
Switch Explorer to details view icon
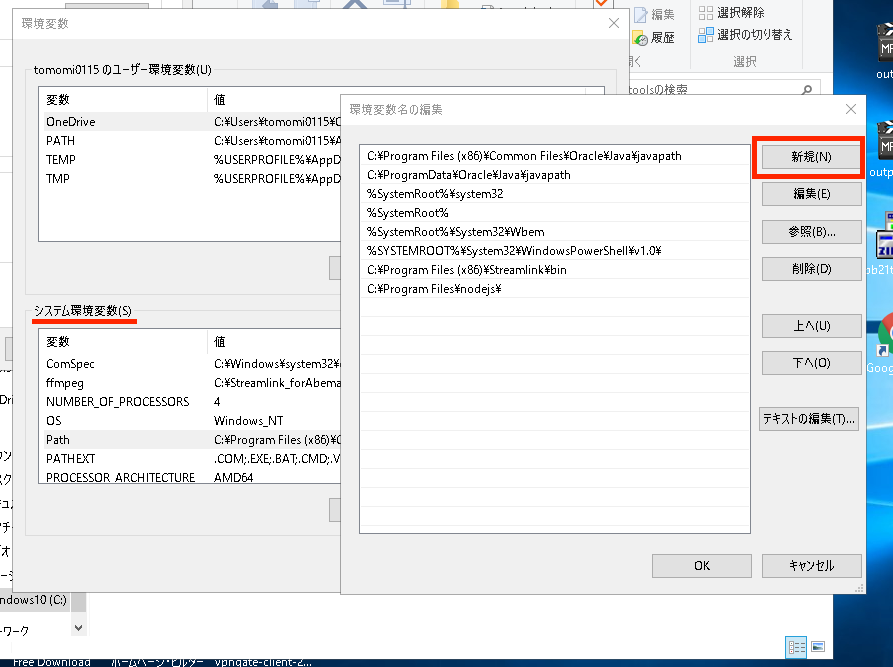coord(796,647)
